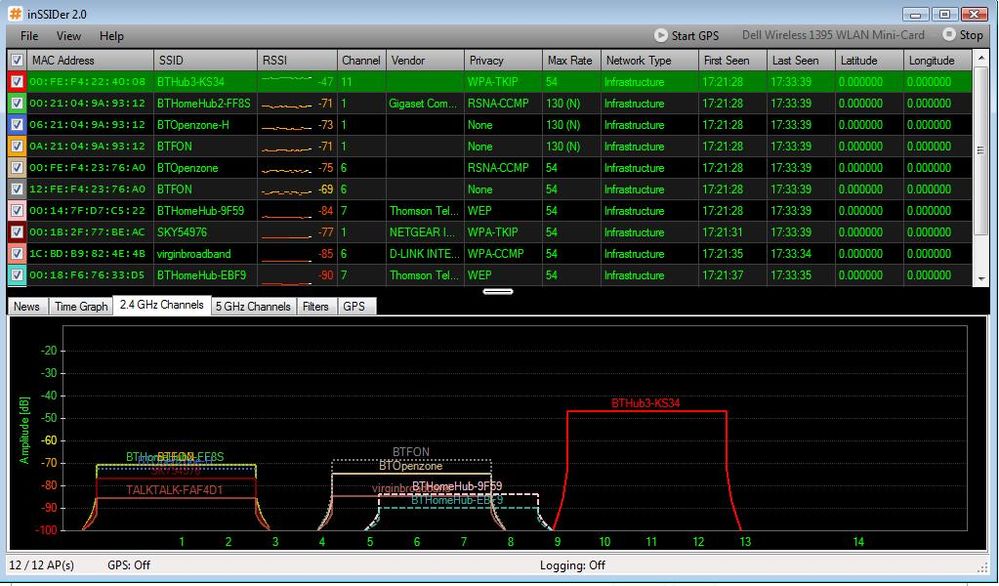Click the table scrollbar up arrow
Screen dimensions: 999x586
pos(980,57)
